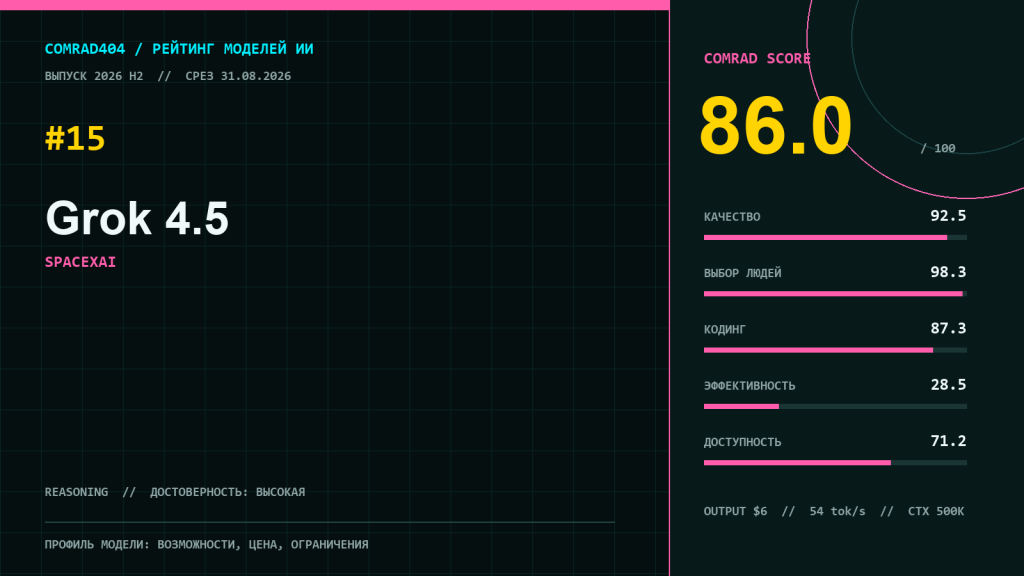Click the КОДИНГ progress bar
This screenshot has width=1024, height=576.
(x=835, y=350)
